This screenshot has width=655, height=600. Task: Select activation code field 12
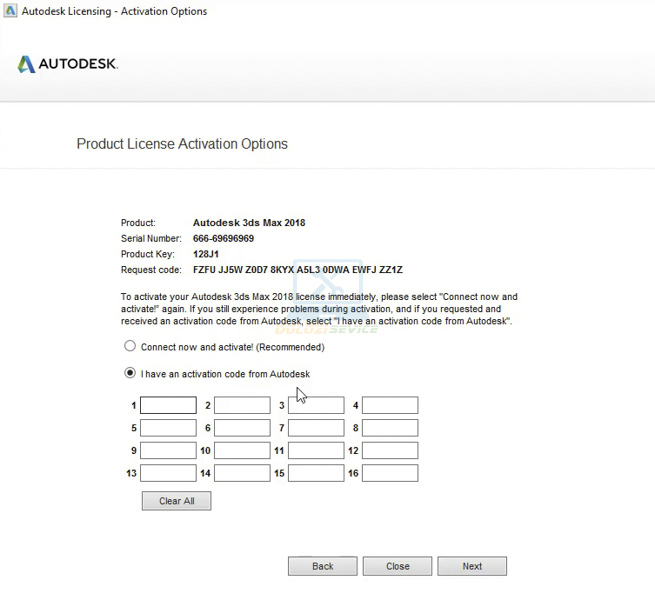[390, 451]
